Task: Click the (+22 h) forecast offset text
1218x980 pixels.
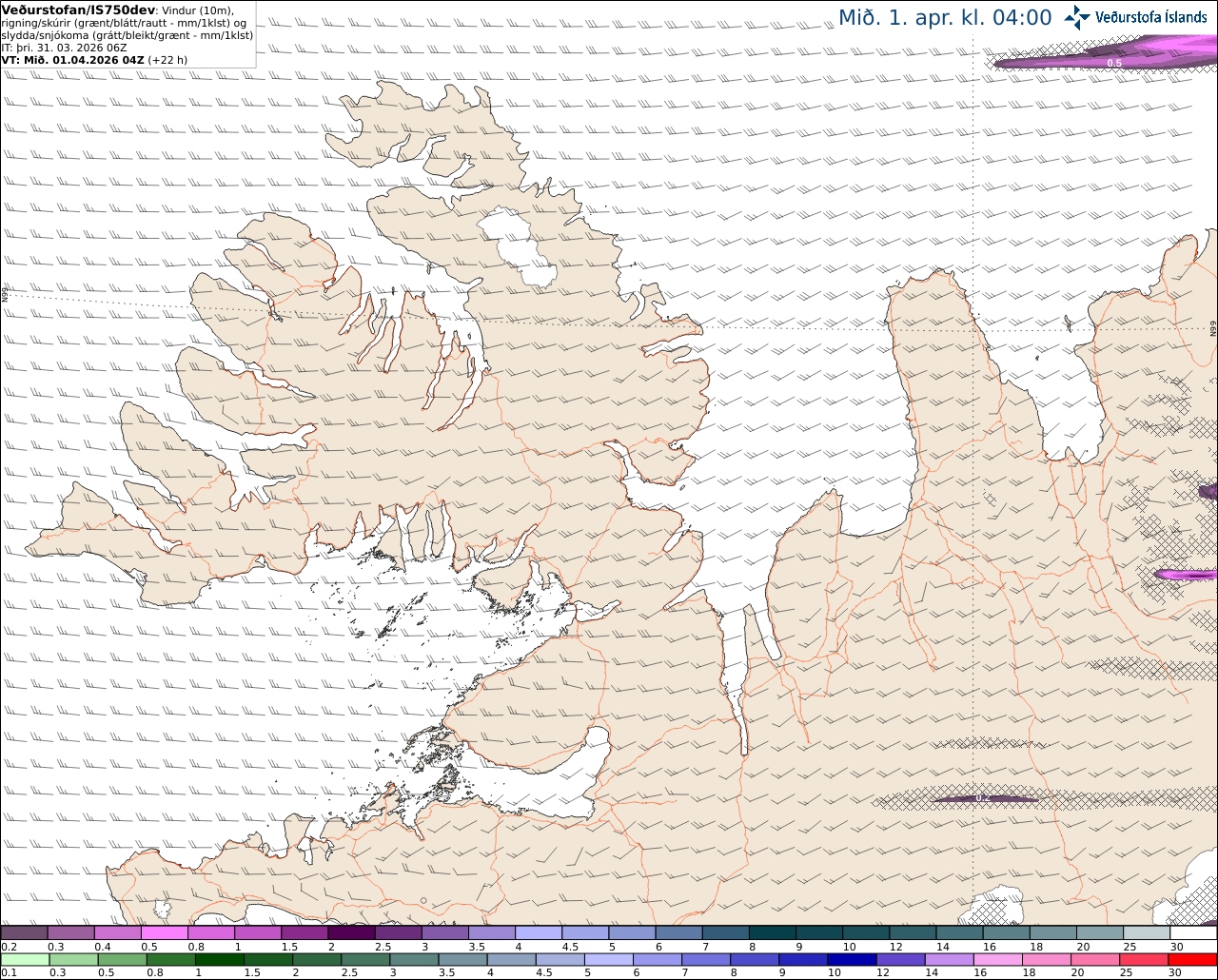Action: click(x=167, y=59)
